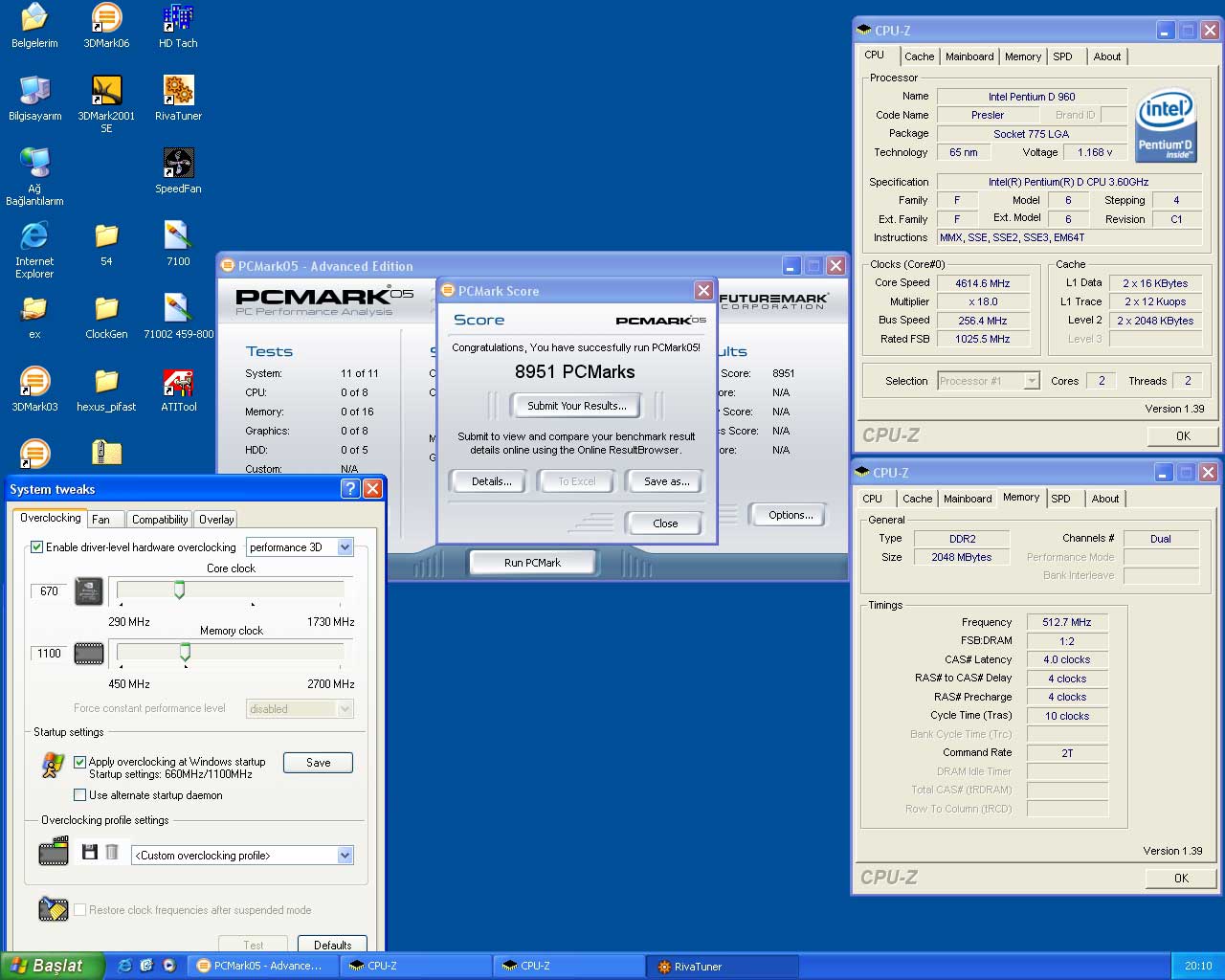The height and width of the screenshot is (980, 1225).
Task: Open Cache tab in upper CPU-Z
Action: point(920,56)
